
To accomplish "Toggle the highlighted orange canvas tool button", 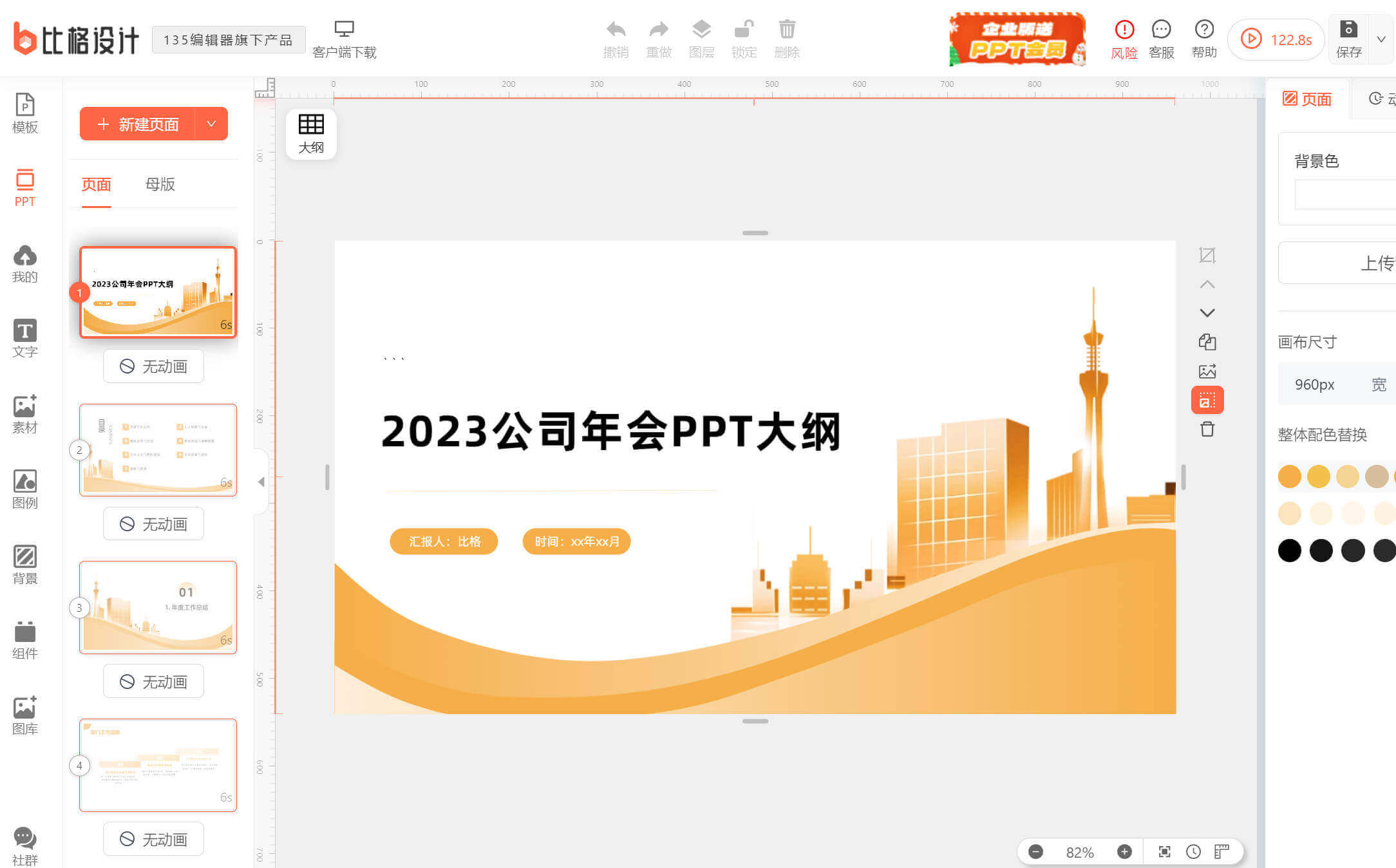I will [1207, 401].
